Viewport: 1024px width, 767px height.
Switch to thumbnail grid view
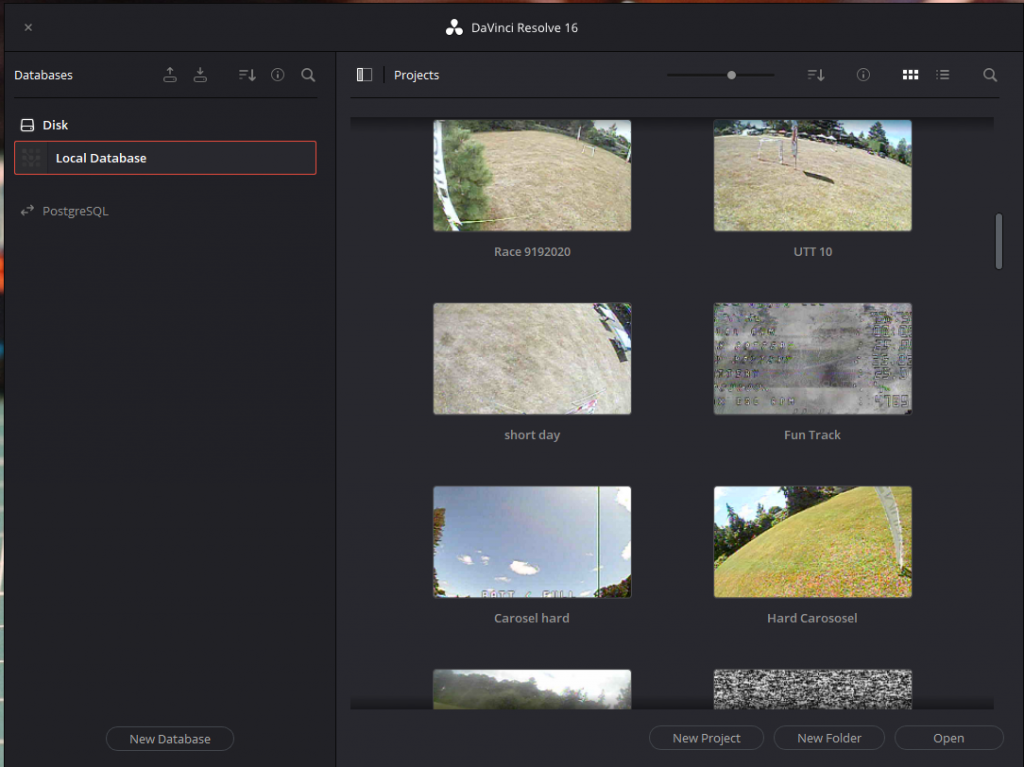[x=910, y=75]
